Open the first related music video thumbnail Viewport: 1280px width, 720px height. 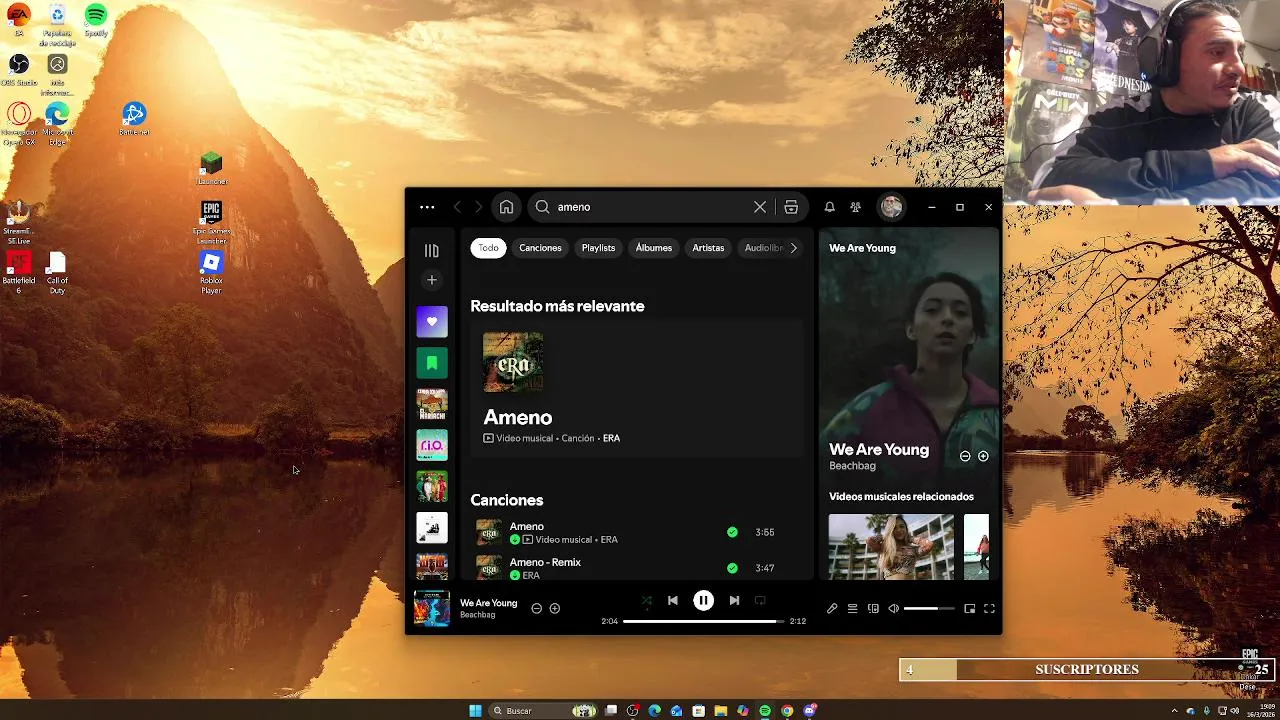(x=891, y=547)
